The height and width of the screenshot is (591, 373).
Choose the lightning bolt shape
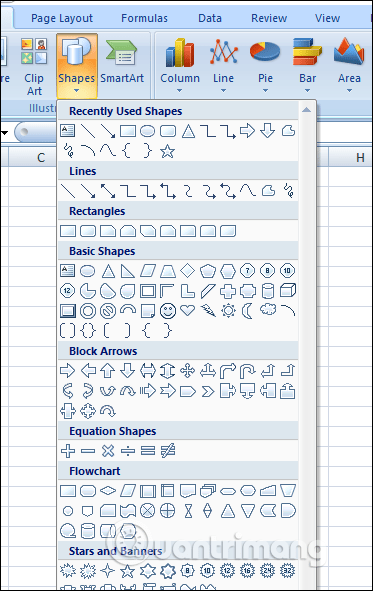pos(208,311)
